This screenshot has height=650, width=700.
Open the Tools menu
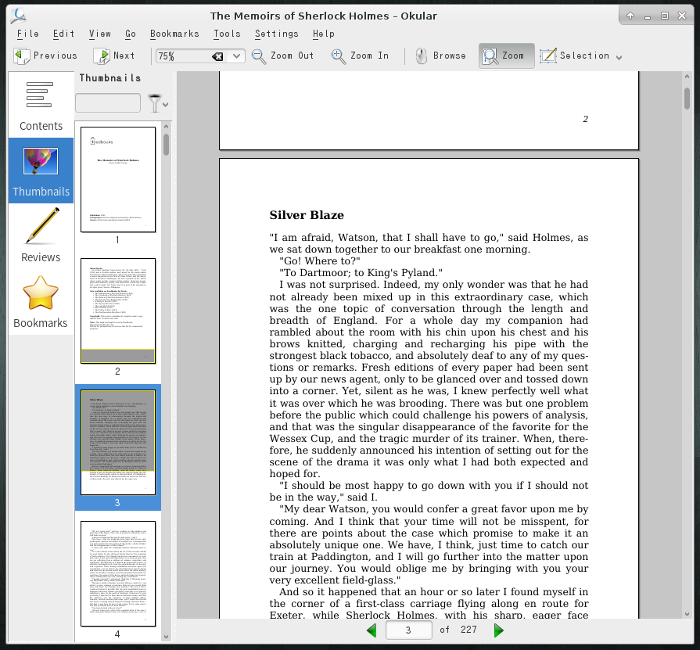[227, 34]
